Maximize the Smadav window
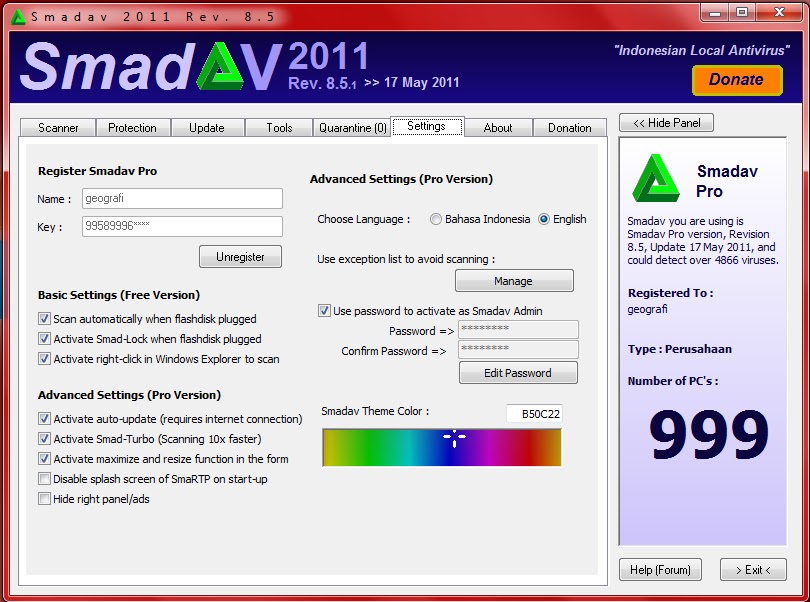 coord(742,12)
